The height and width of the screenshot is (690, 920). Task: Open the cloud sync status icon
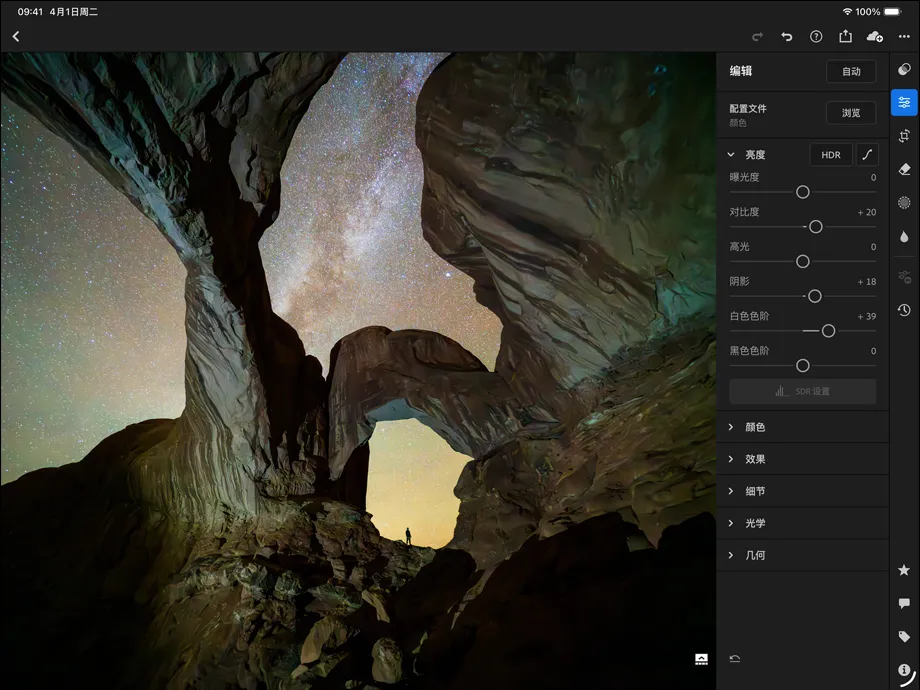tap(875, 37)
